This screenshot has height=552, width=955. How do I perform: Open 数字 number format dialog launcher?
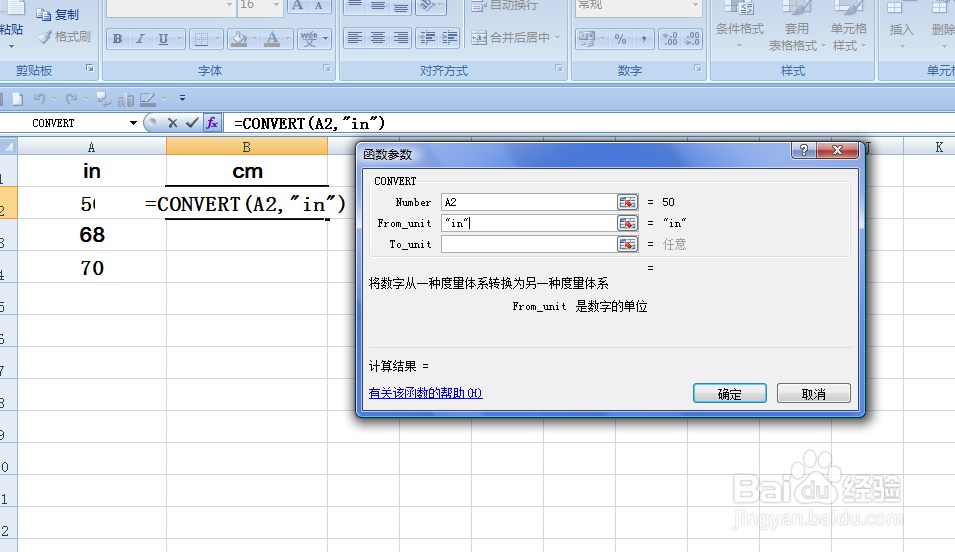point(697,68)
